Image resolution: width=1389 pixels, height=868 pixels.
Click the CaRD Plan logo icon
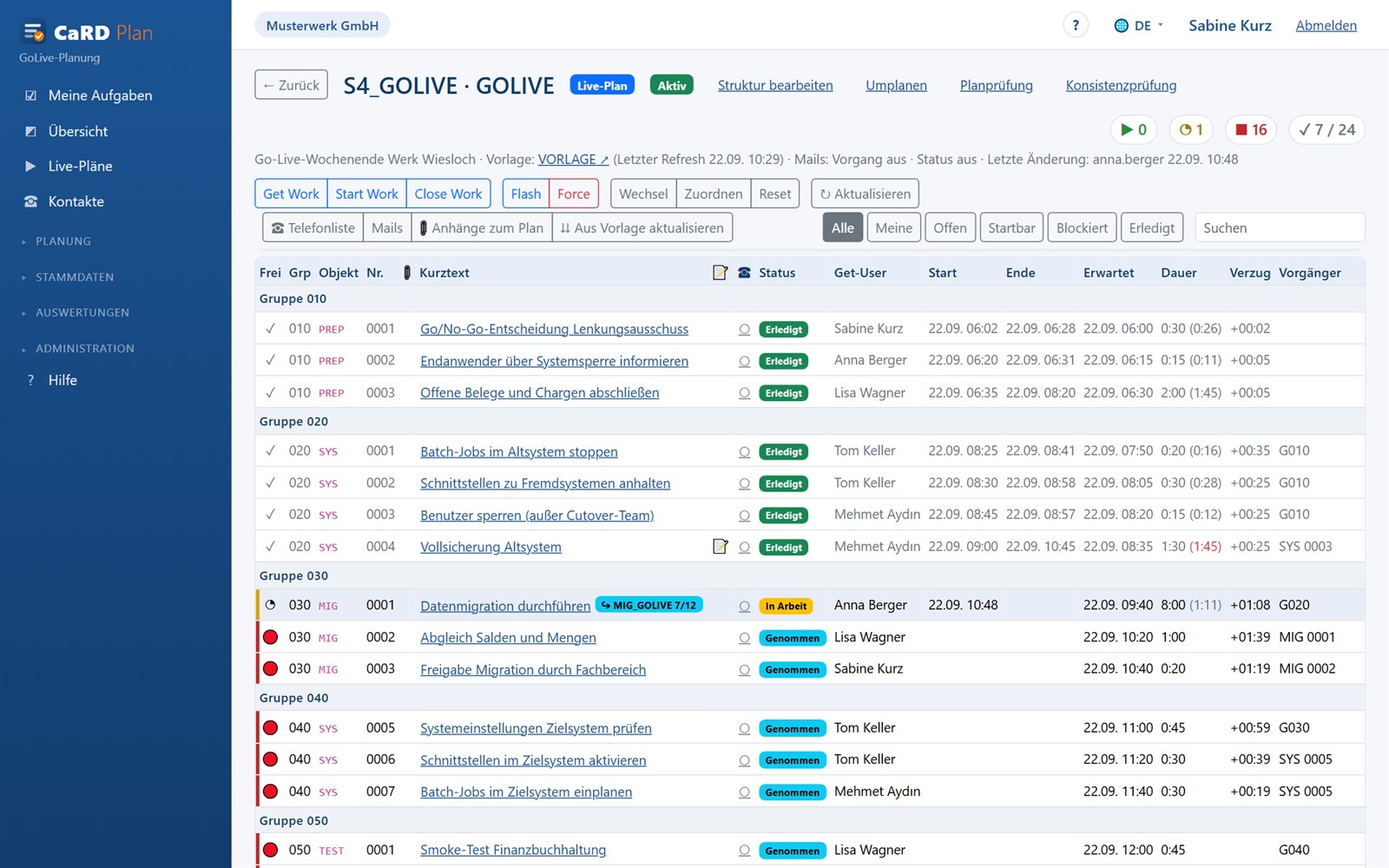tap(33, 33)
